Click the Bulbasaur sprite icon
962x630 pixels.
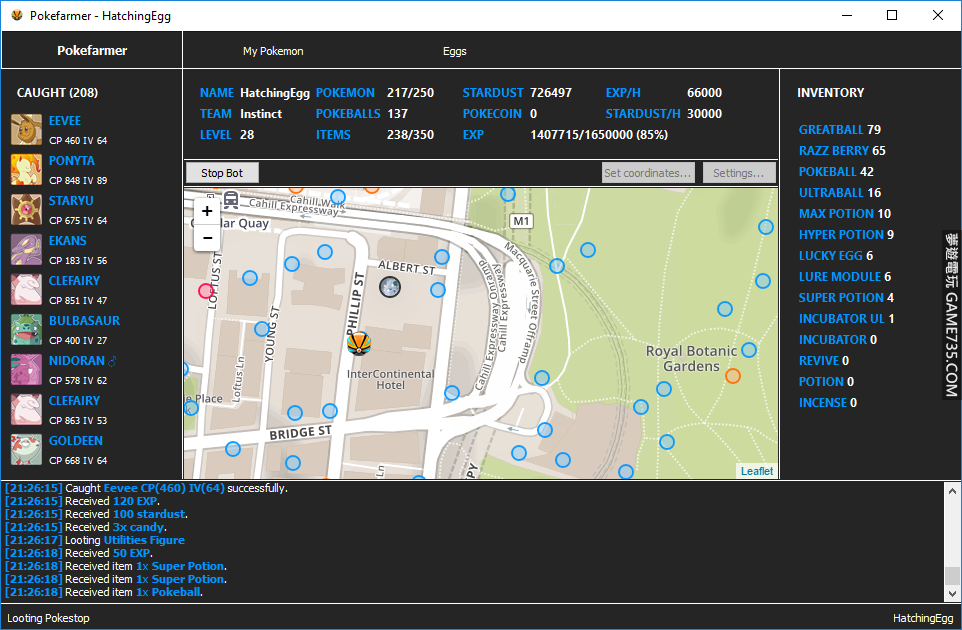[x=26, y=330]
